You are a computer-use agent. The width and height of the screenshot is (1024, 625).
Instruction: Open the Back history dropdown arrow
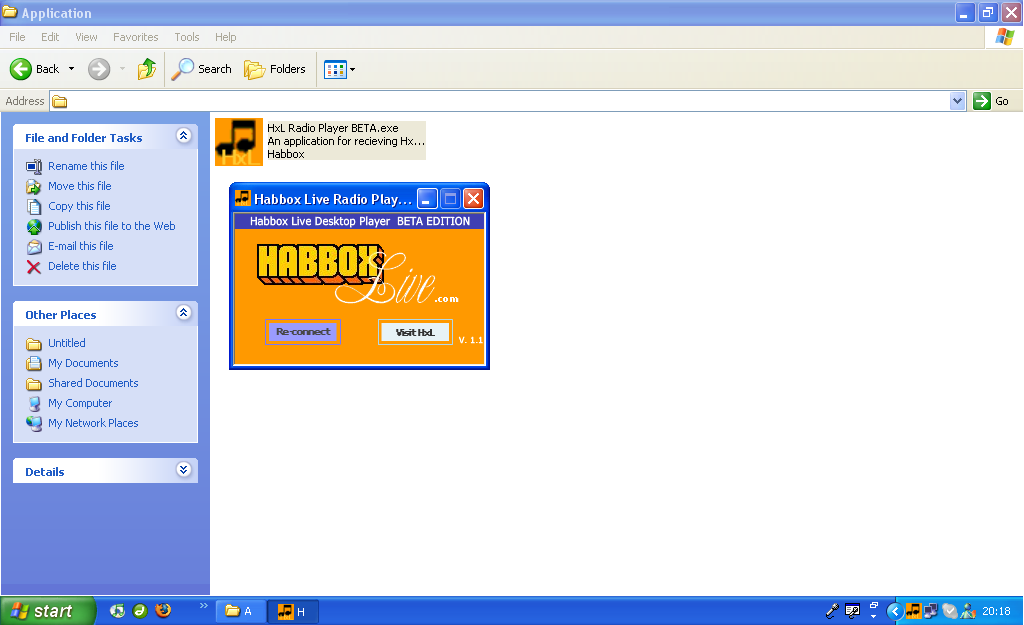tap(71, 69)
